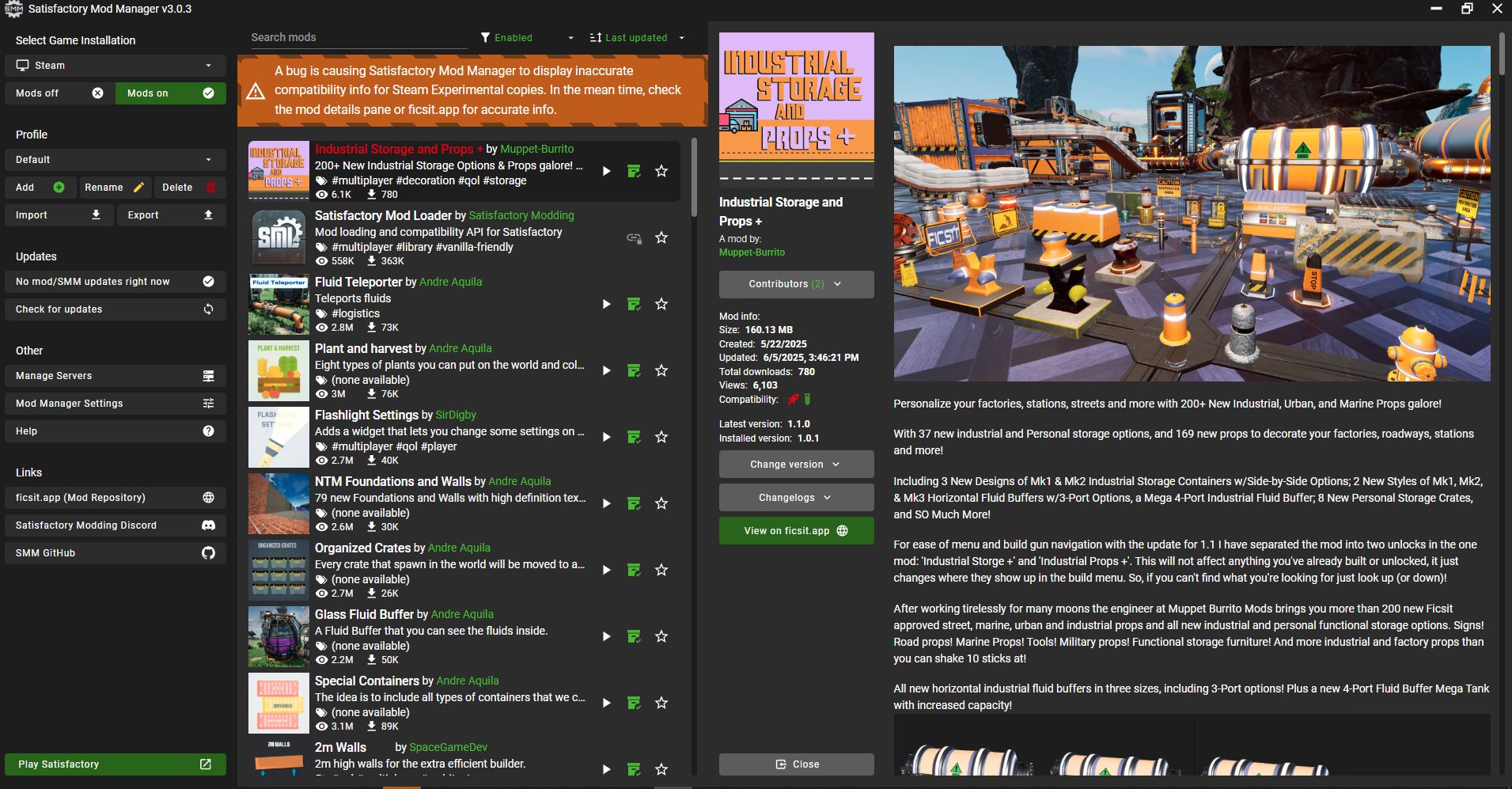Export the current profile

(x=171, y=215)
